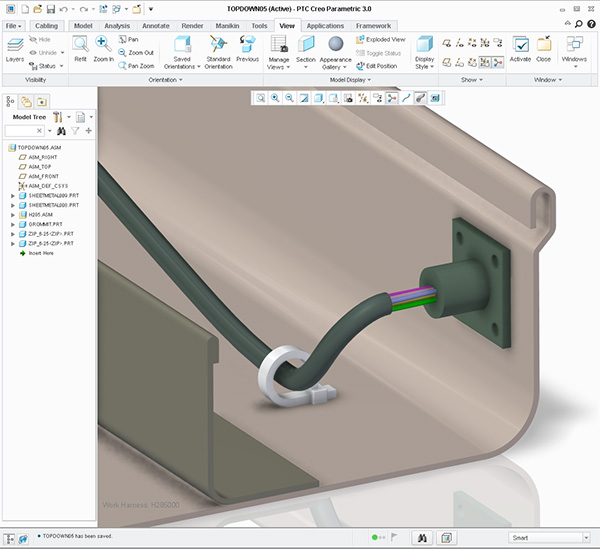Image resolution: width=600 pixels, height=549 pixels.
Task: Click the binoculars find icon in Model Tree
Action: tap(60, 131)
